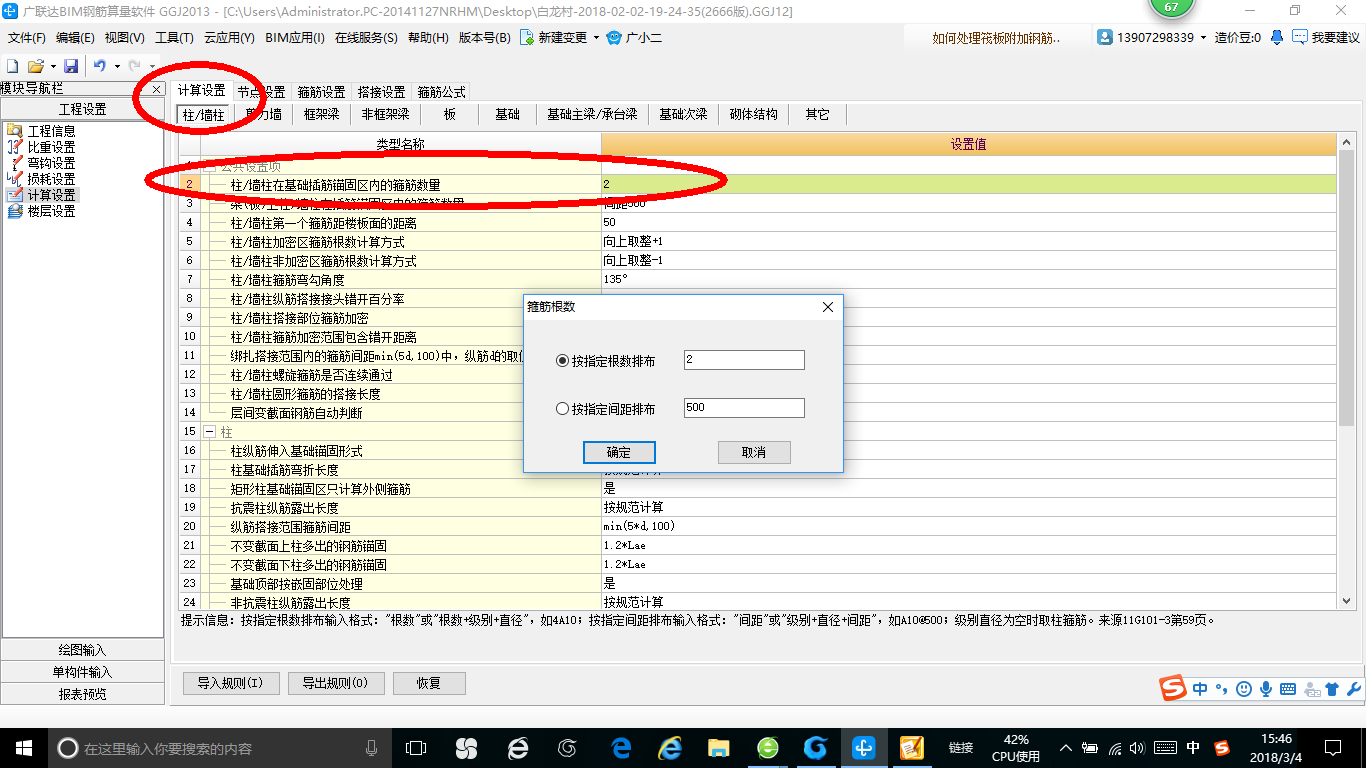This screenshot has width=1366, height=768.
Task: Open Microsoft Edge from the taskbar
Action: pyautogui.click(x=621, y=748)
